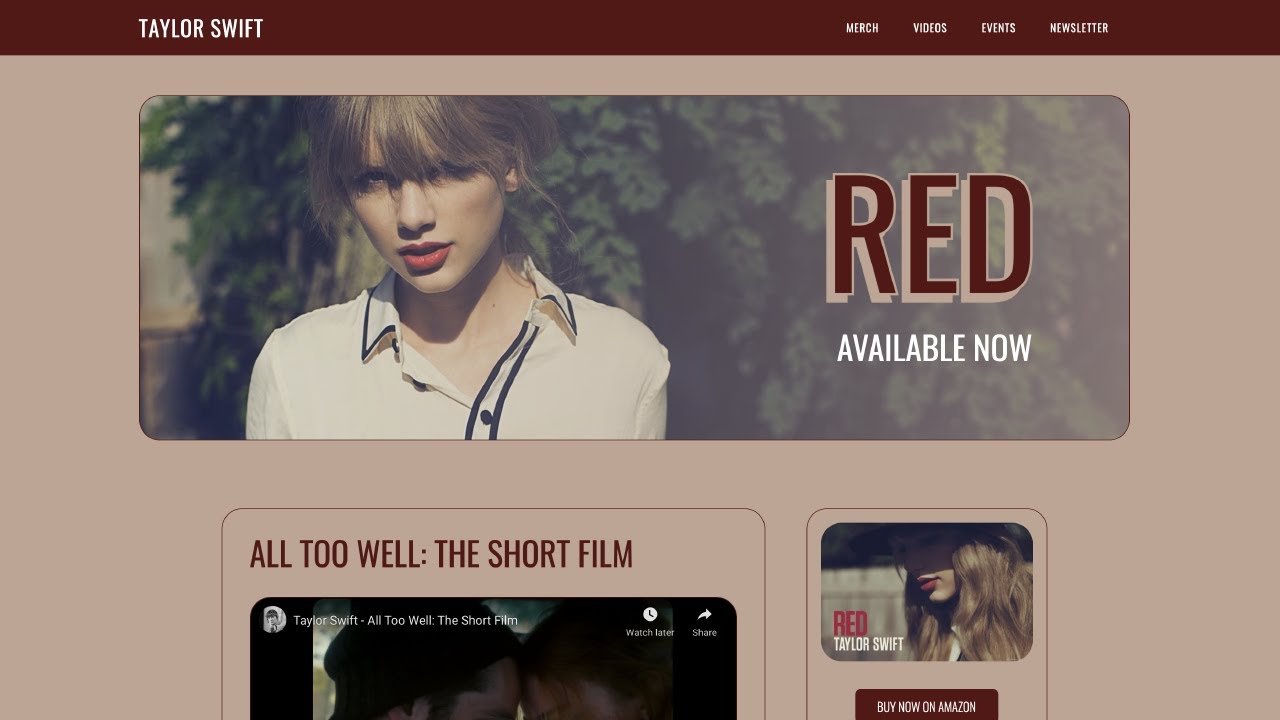Screen dimensions: 1280x720
Task: Click the Taylor Swift site logo
Action: pos(201,28)
